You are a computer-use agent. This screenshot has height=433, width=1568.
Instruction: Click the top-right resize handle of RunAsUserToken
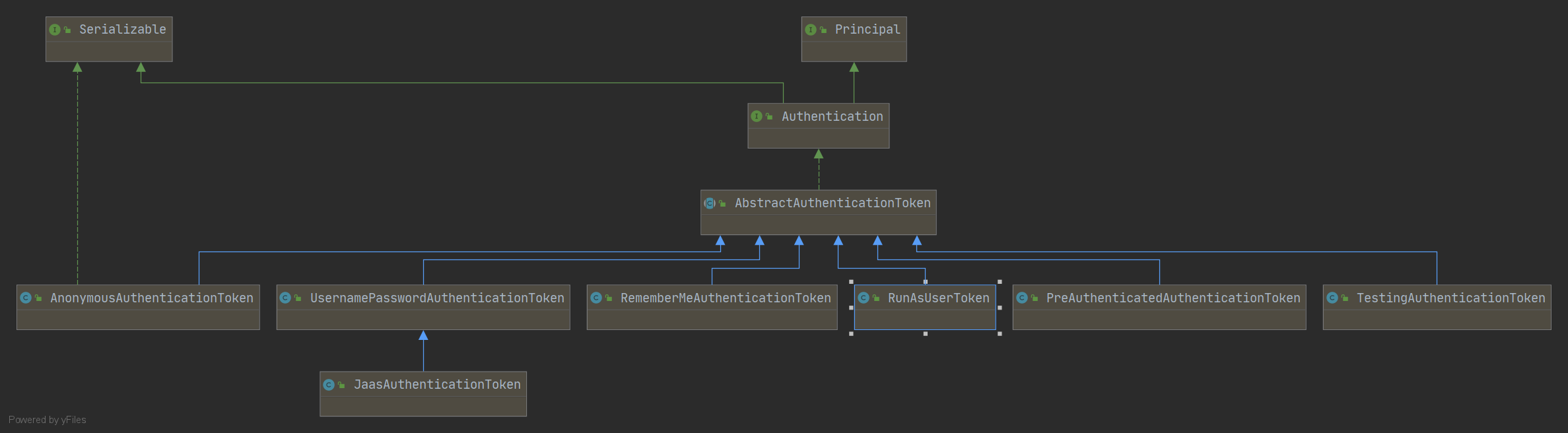pos(1000,282)
